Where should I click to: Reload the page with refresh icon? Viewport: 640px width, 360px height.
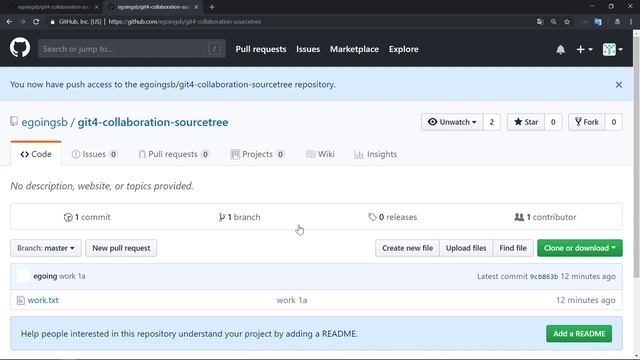click(36, 22)
